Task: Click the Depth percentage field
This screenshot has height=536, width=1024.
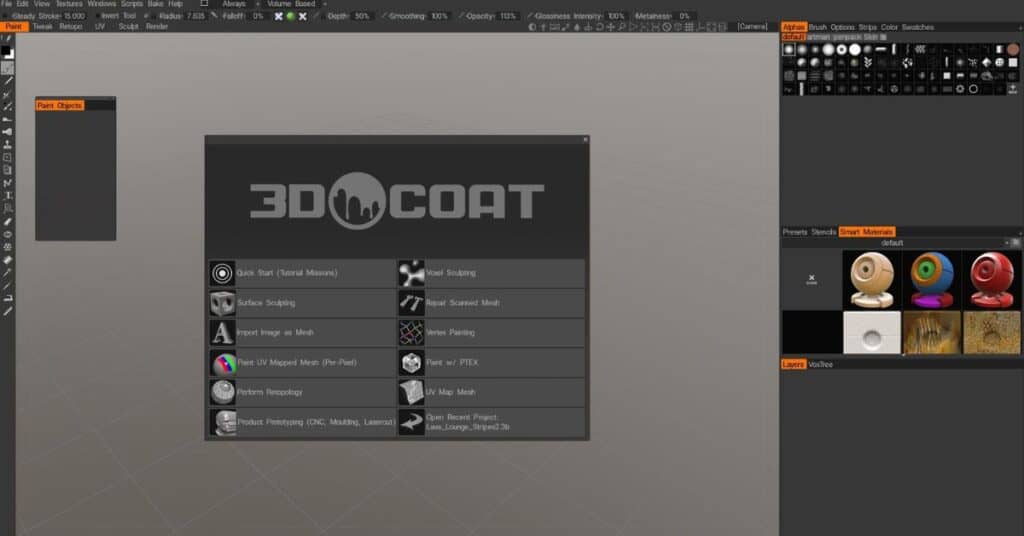Action: click(x=362, y=16)
